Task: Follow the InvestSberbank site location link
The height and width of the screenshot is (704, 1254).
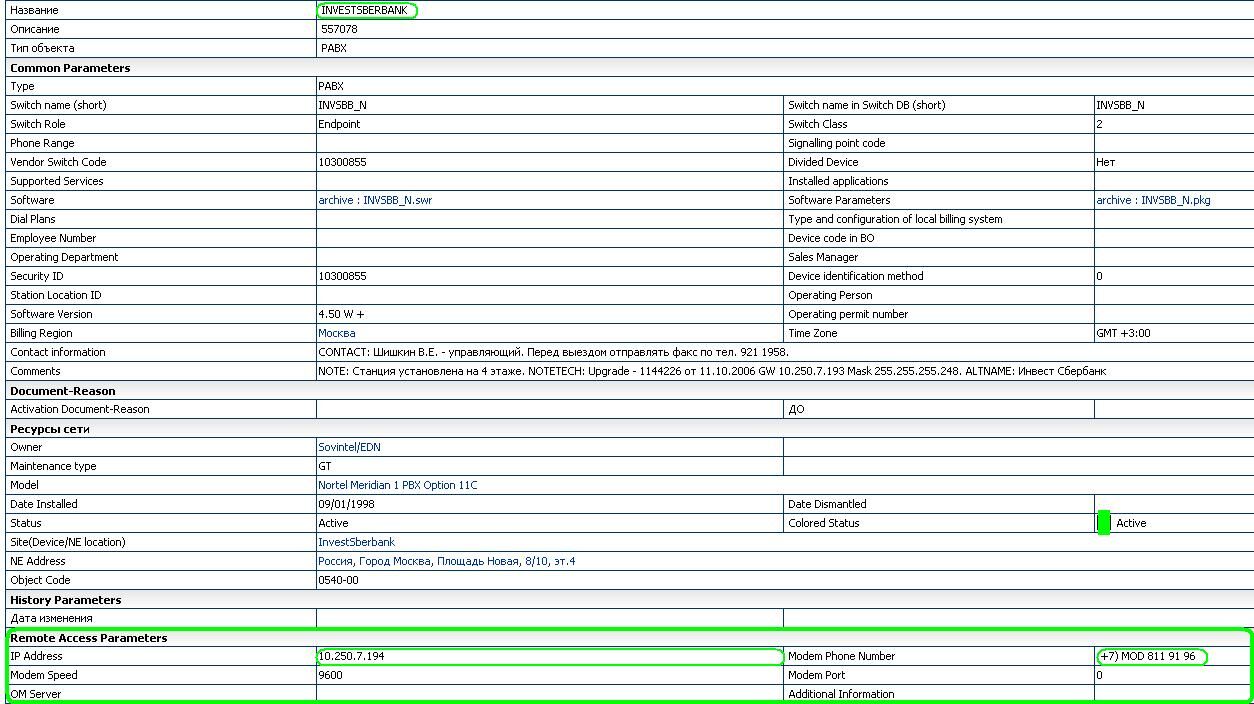Action: [356, 542]
